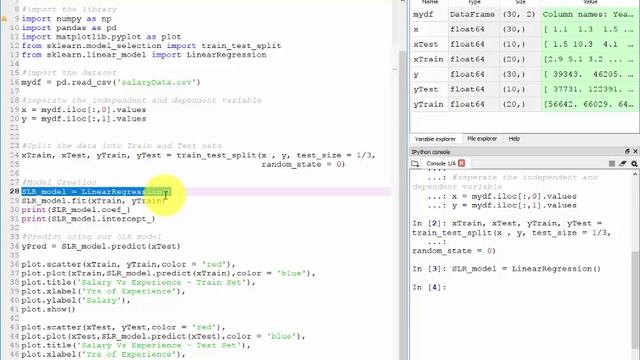The image size is (640, 360).
Task: Close the Console 1/A tab with red X
Action: 462,163
